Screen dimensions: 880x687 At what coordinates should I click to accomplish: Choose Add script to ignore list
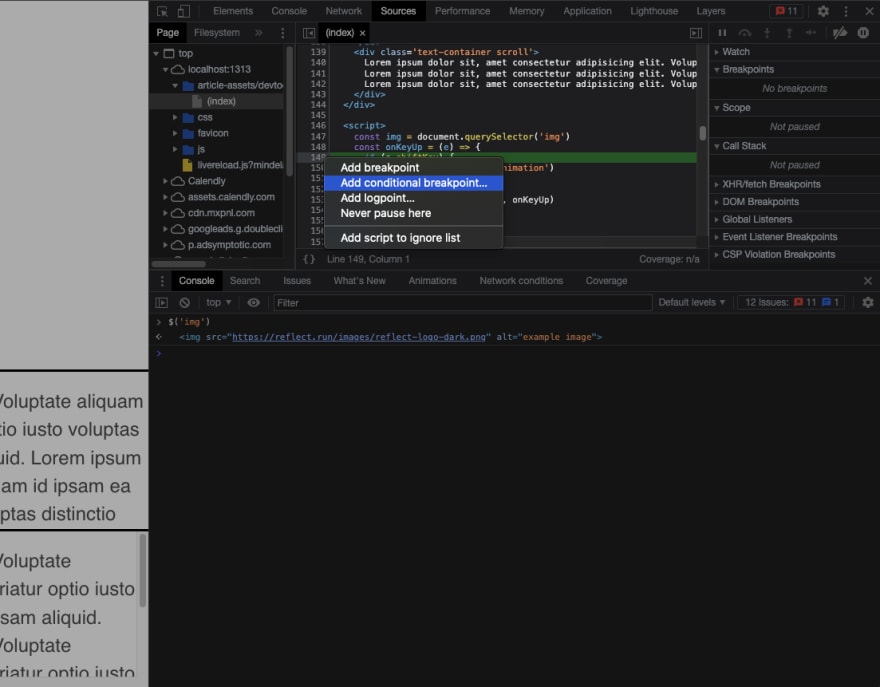414,238
